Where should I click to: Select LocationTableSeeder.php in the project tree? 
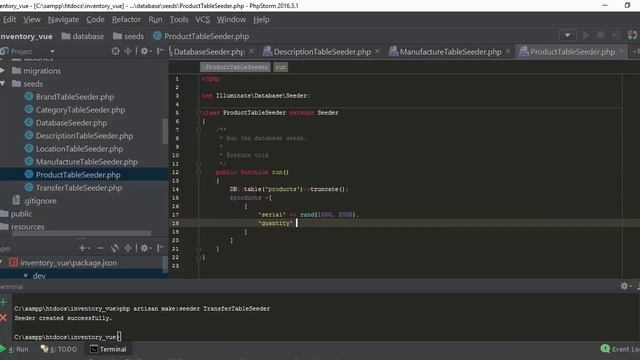79,149
